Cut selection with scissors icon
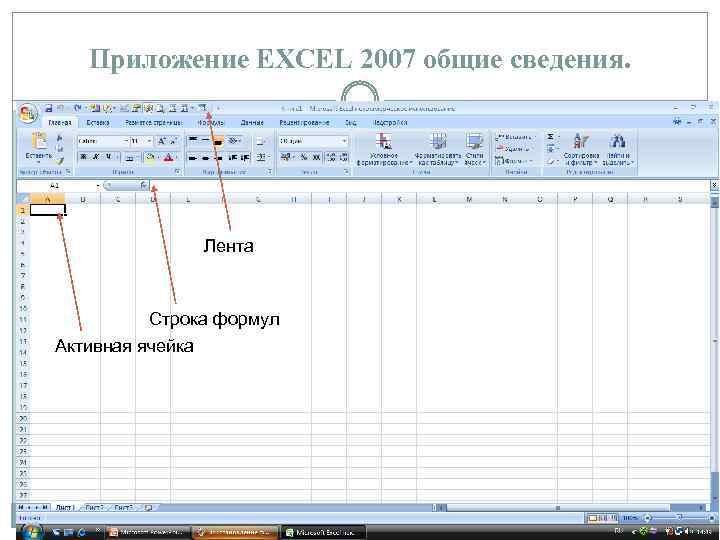The height and width of the screenshot is (540, 720). coord(60,138)
